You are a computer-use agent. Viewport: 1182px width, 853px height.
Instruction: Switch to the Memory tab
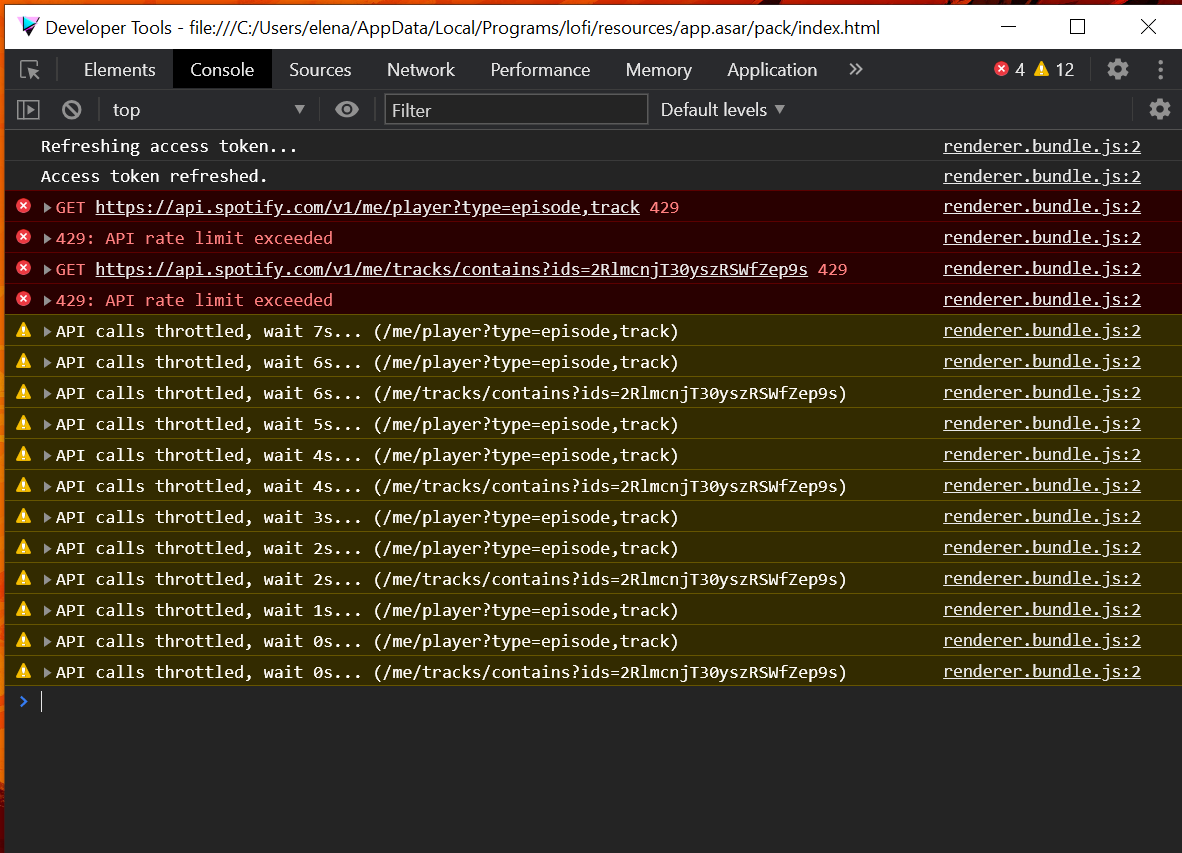click(658, 70)
